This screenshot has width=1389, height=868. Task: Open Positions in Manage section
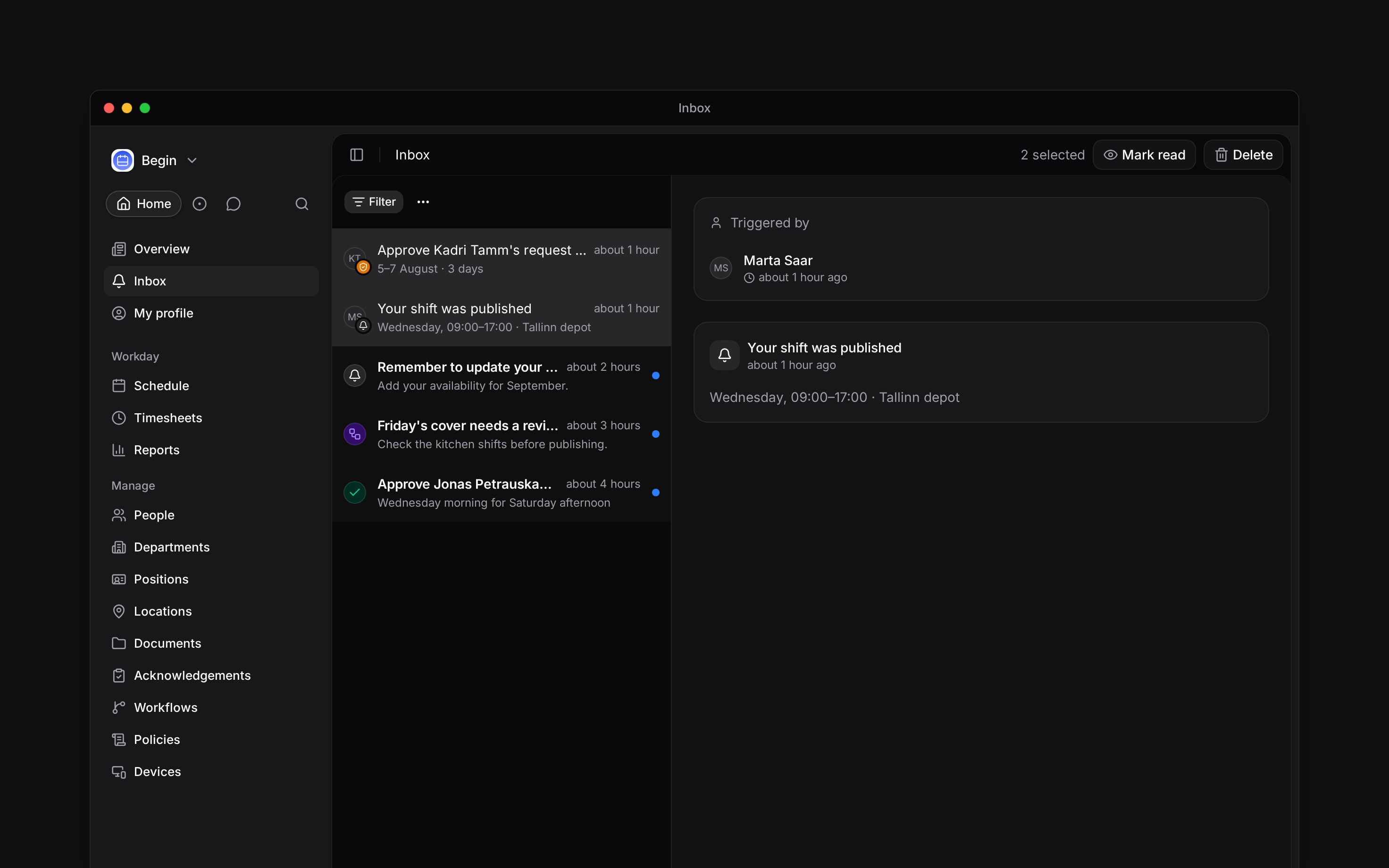pyautogui.click(x=211, y=579)
